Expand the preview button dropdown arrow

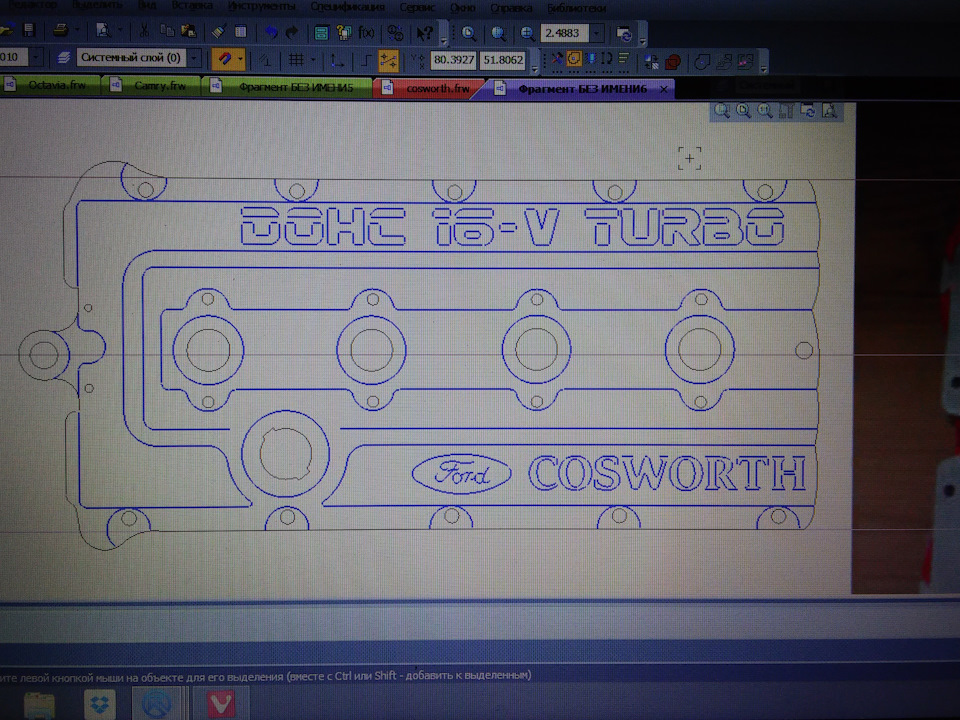point(119,30)
